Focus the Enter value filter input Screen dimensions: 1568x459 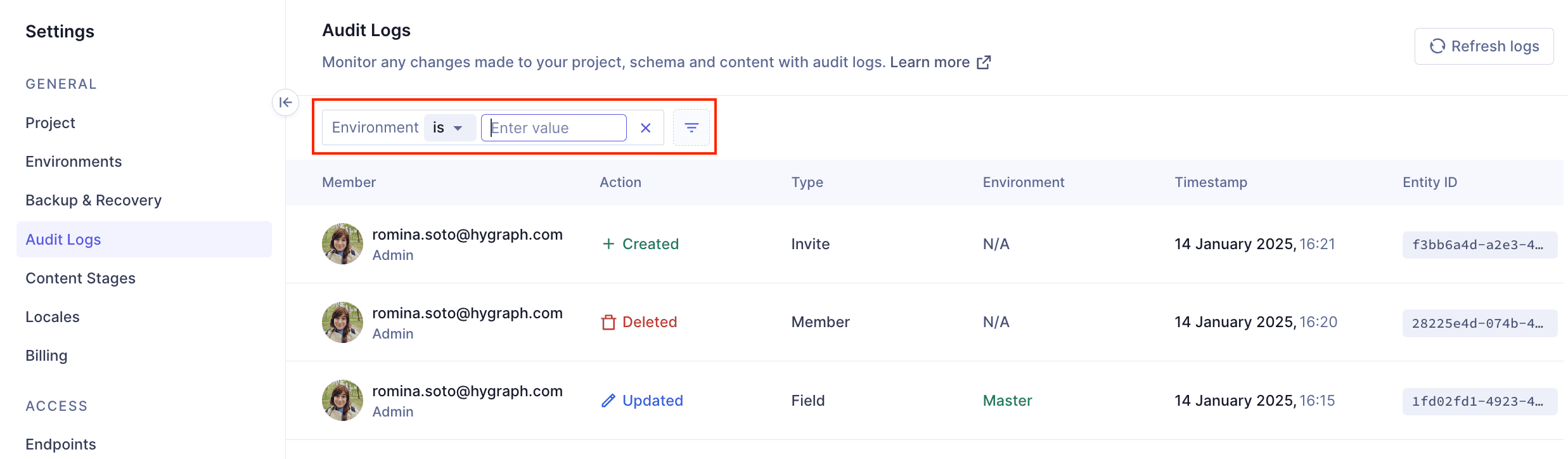click(x=553, y=128)
